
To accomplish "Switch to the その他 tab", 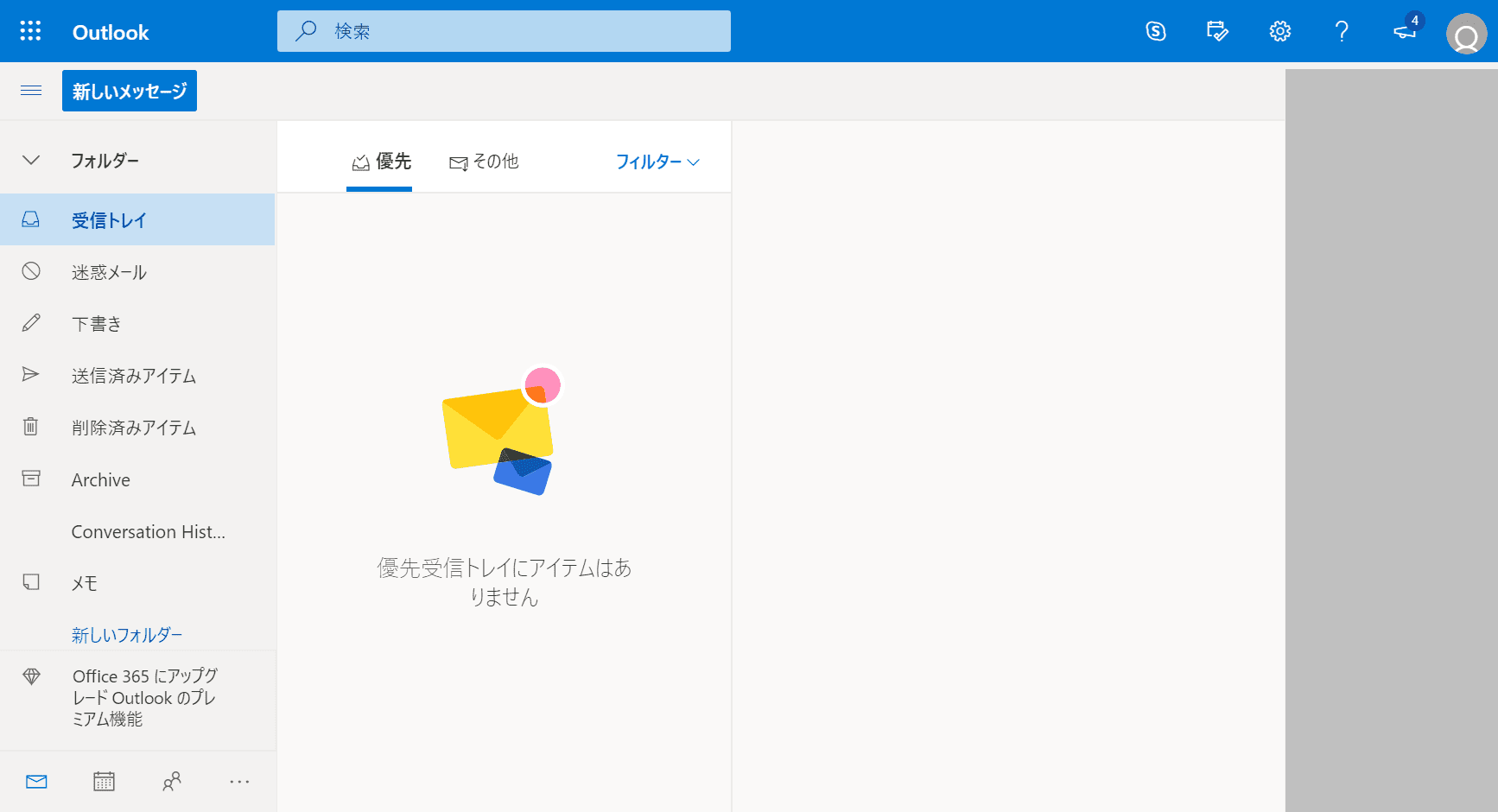I will point(485,162).
